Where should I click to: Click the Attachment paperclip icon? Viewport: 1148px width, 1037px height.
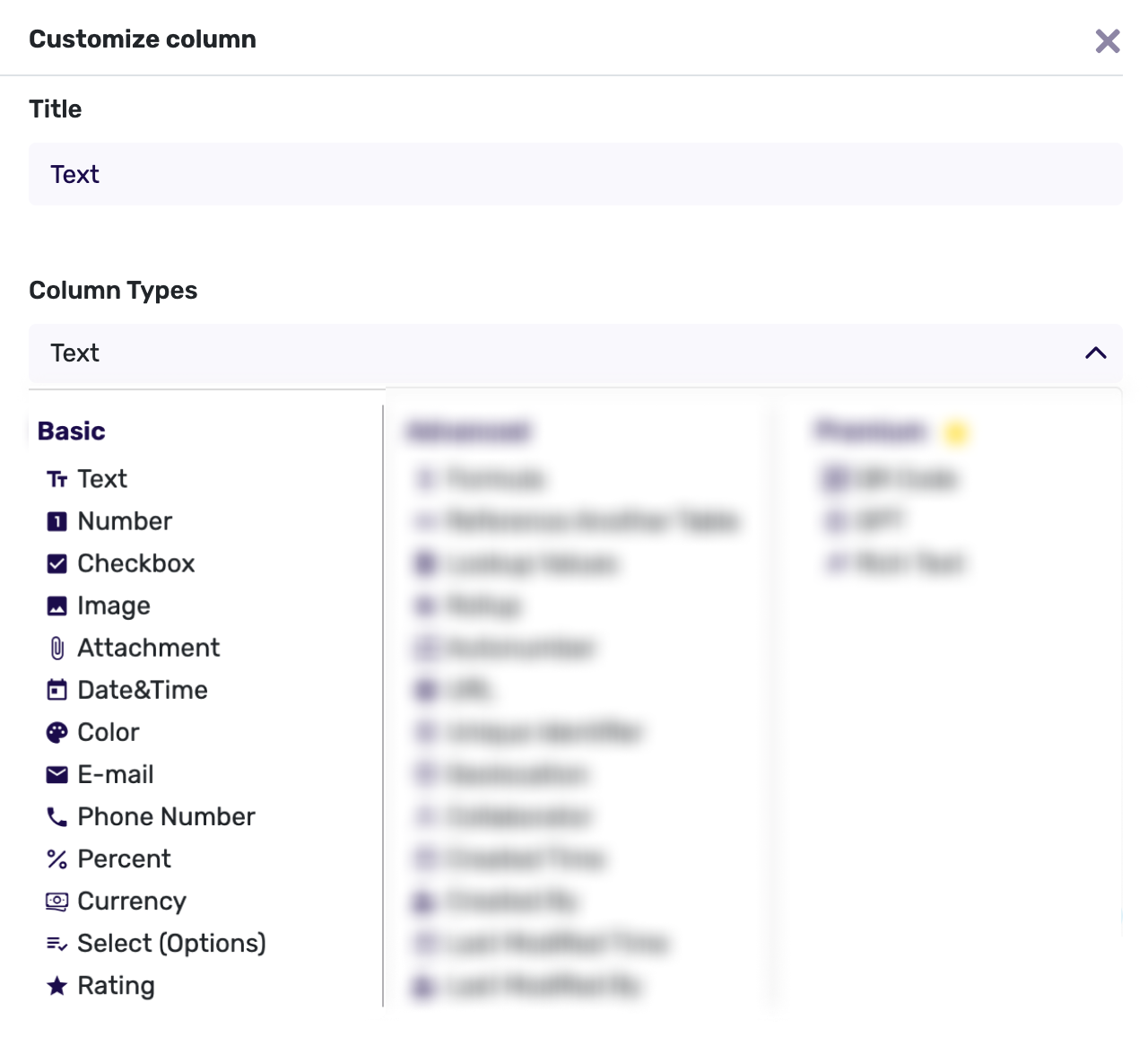coord(57,648)
